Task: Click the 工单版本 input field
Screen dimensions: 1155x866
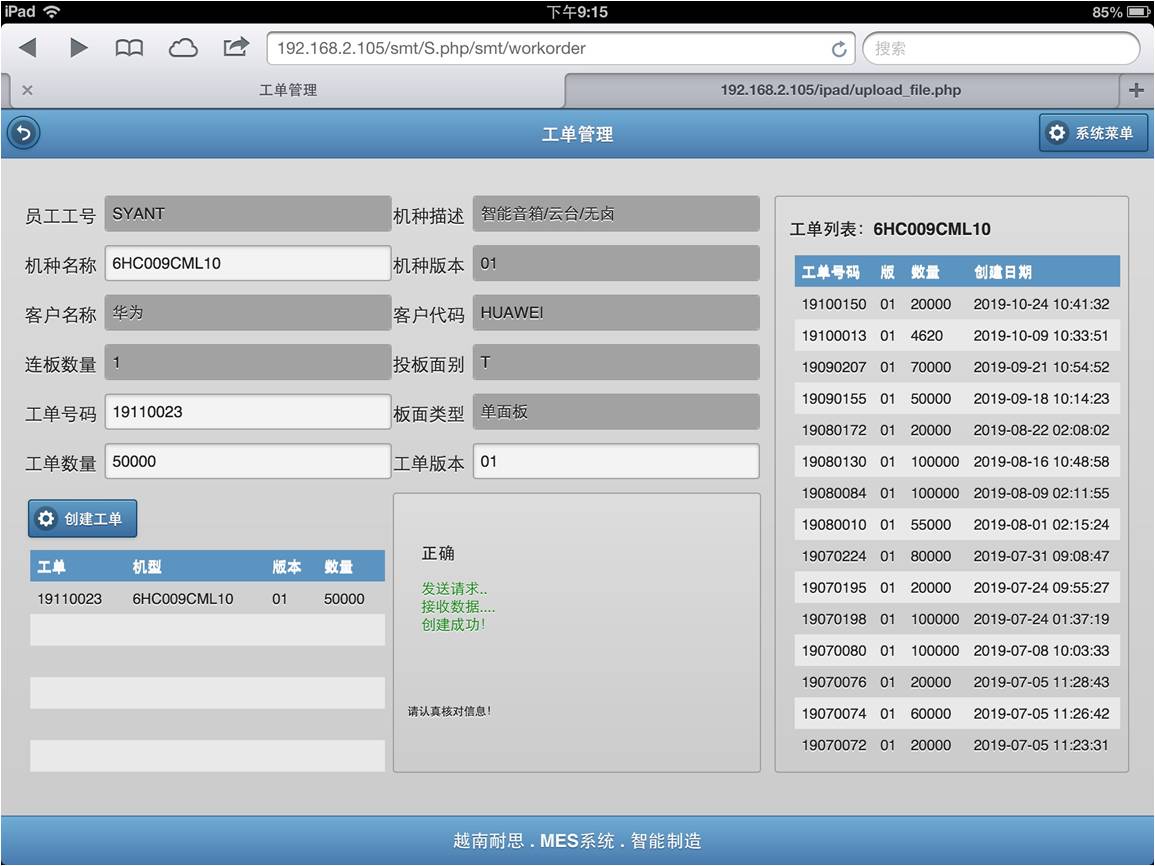Action: pos(615,462)
